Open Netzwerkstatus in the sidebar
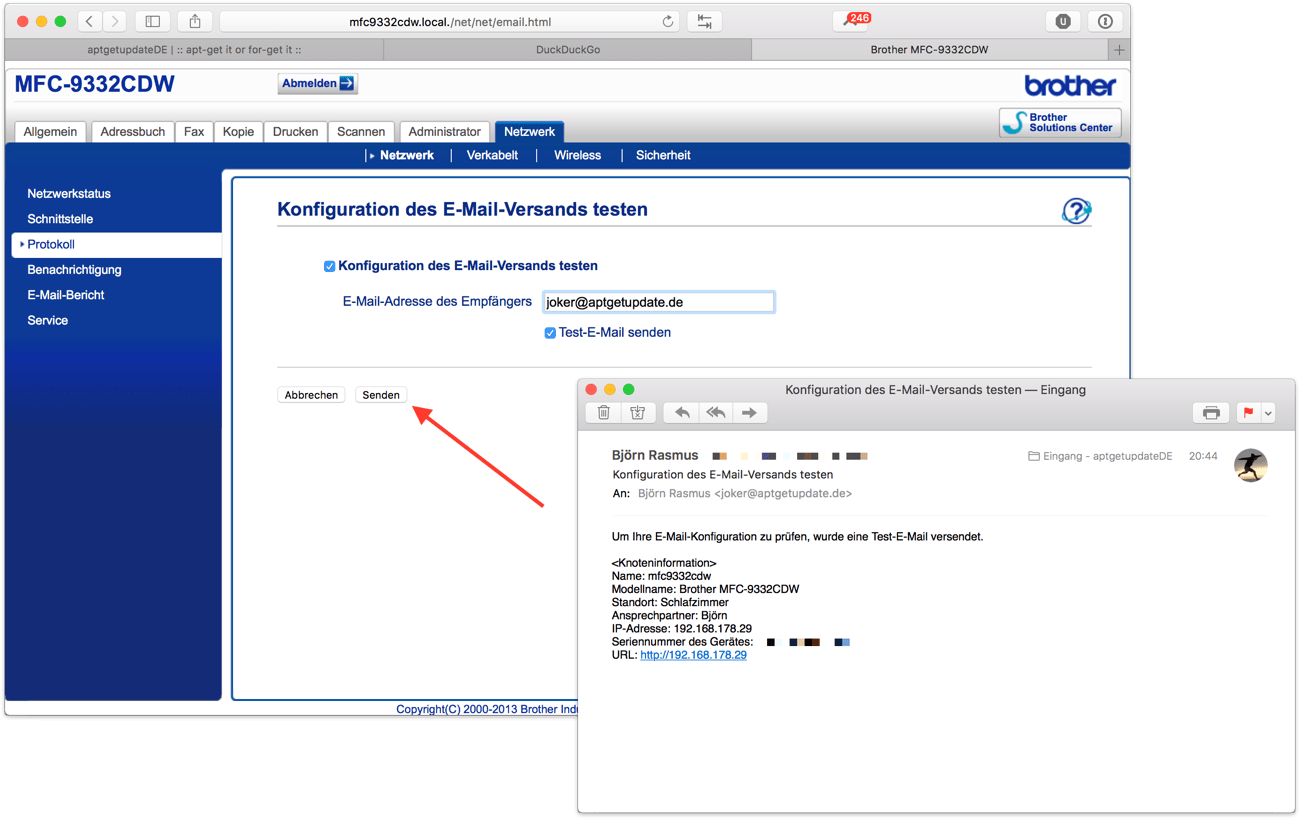1300x819 pixels. 69,194
